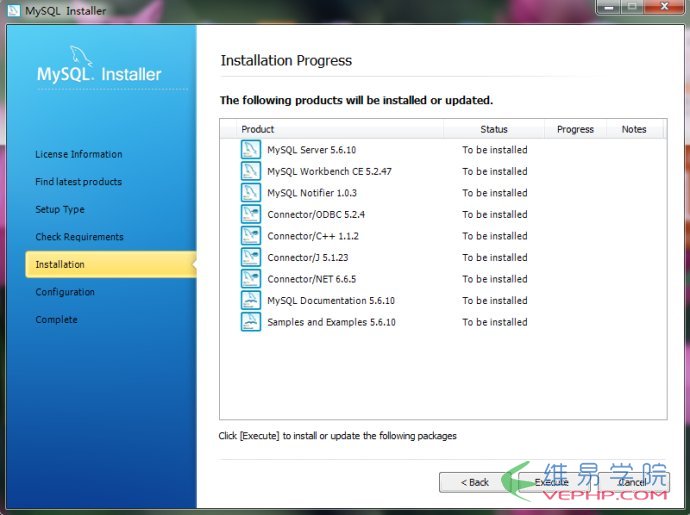
Task: Click the Connector/NET status 'To be installed'
Action: tap(495, 279)
